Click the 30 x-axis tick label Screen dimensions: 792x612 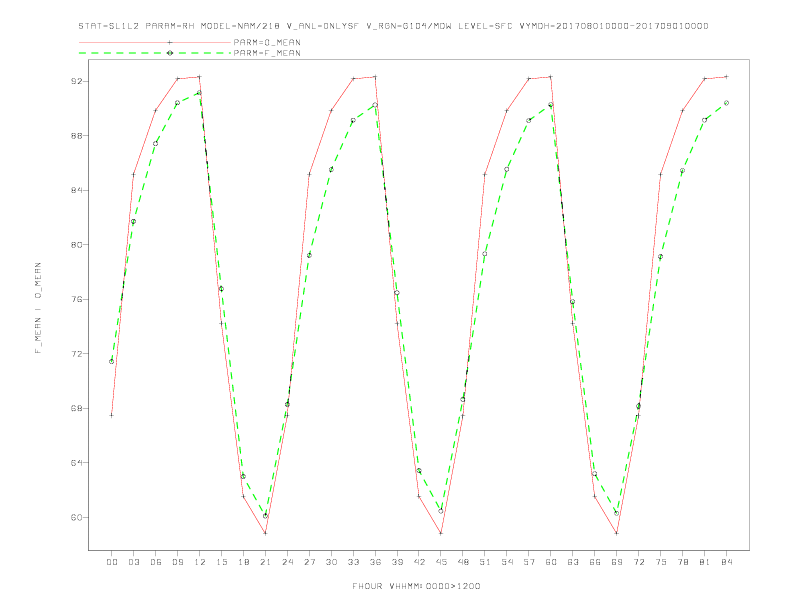[x=331, y=562]
